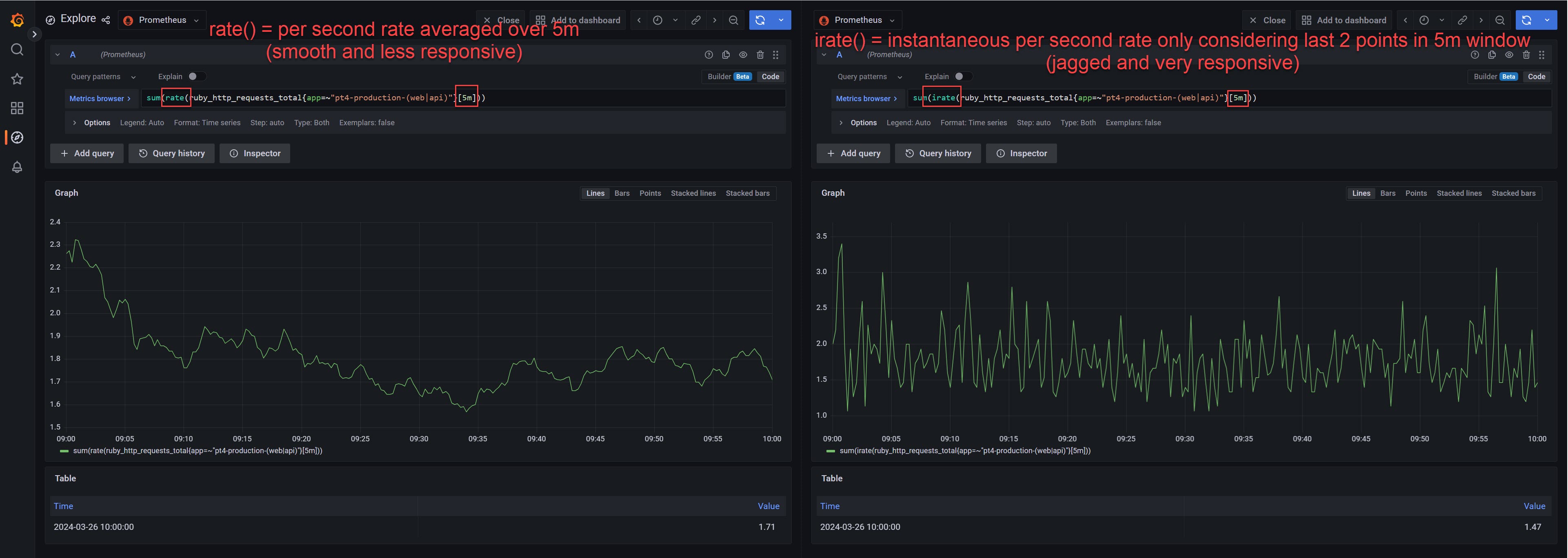
Task: Copy shortened link in right pane
Action: point(1462,20)
